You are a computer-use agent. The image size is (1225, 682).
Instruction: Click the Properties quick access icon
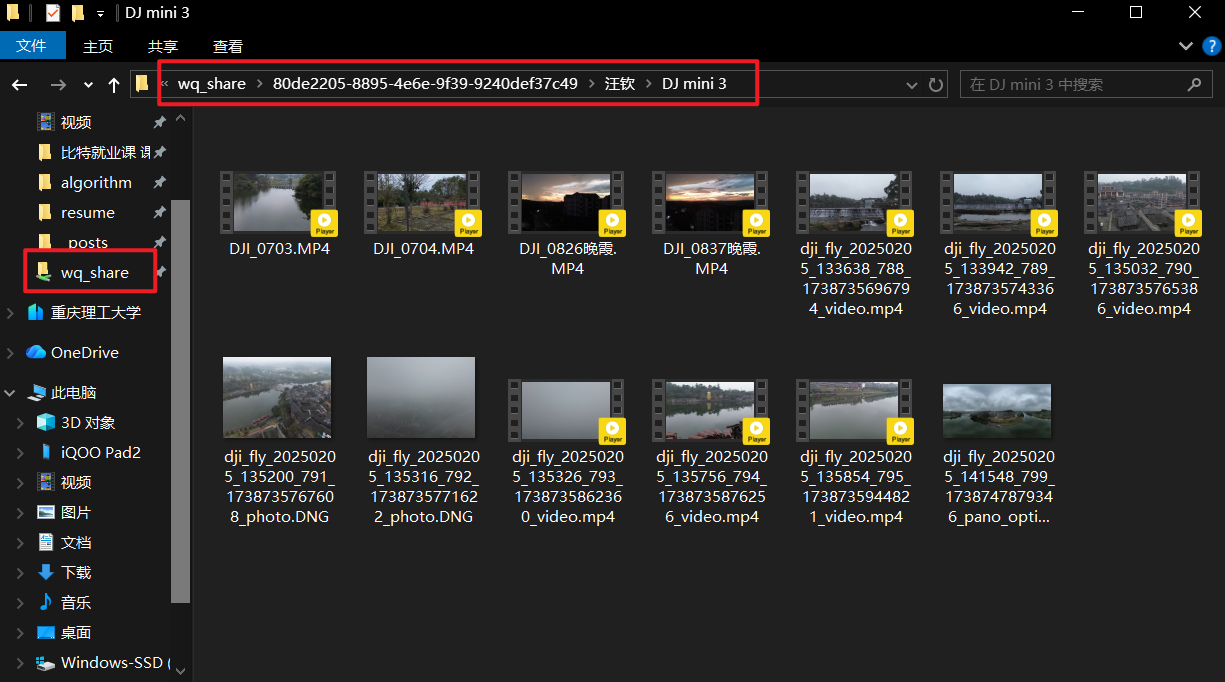(53, 13)
